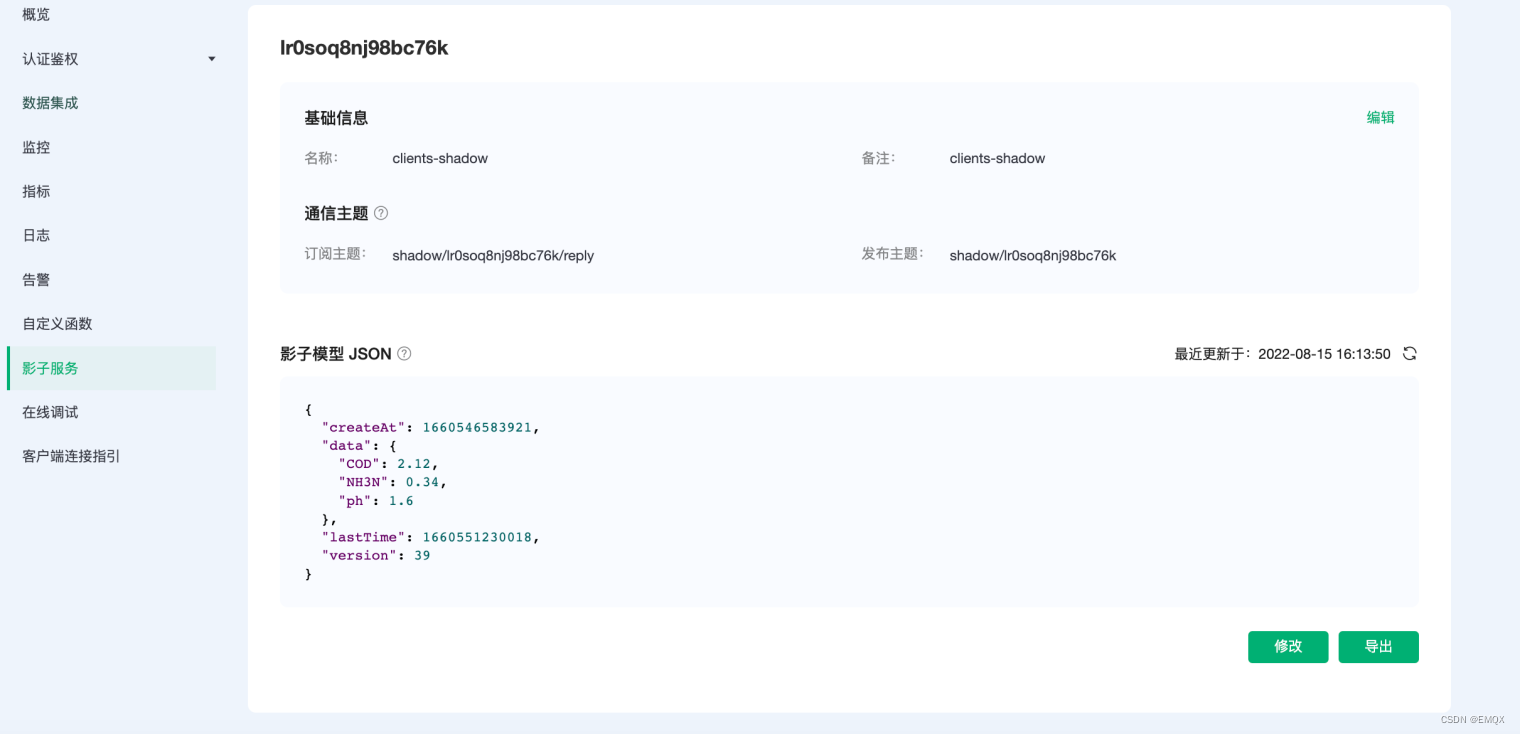This screenshot has width=1520, height=734.
Task: Click the 发布主题 value shadow/lr0soq8nj98bc76k
Action: (x=1033, y=255)
